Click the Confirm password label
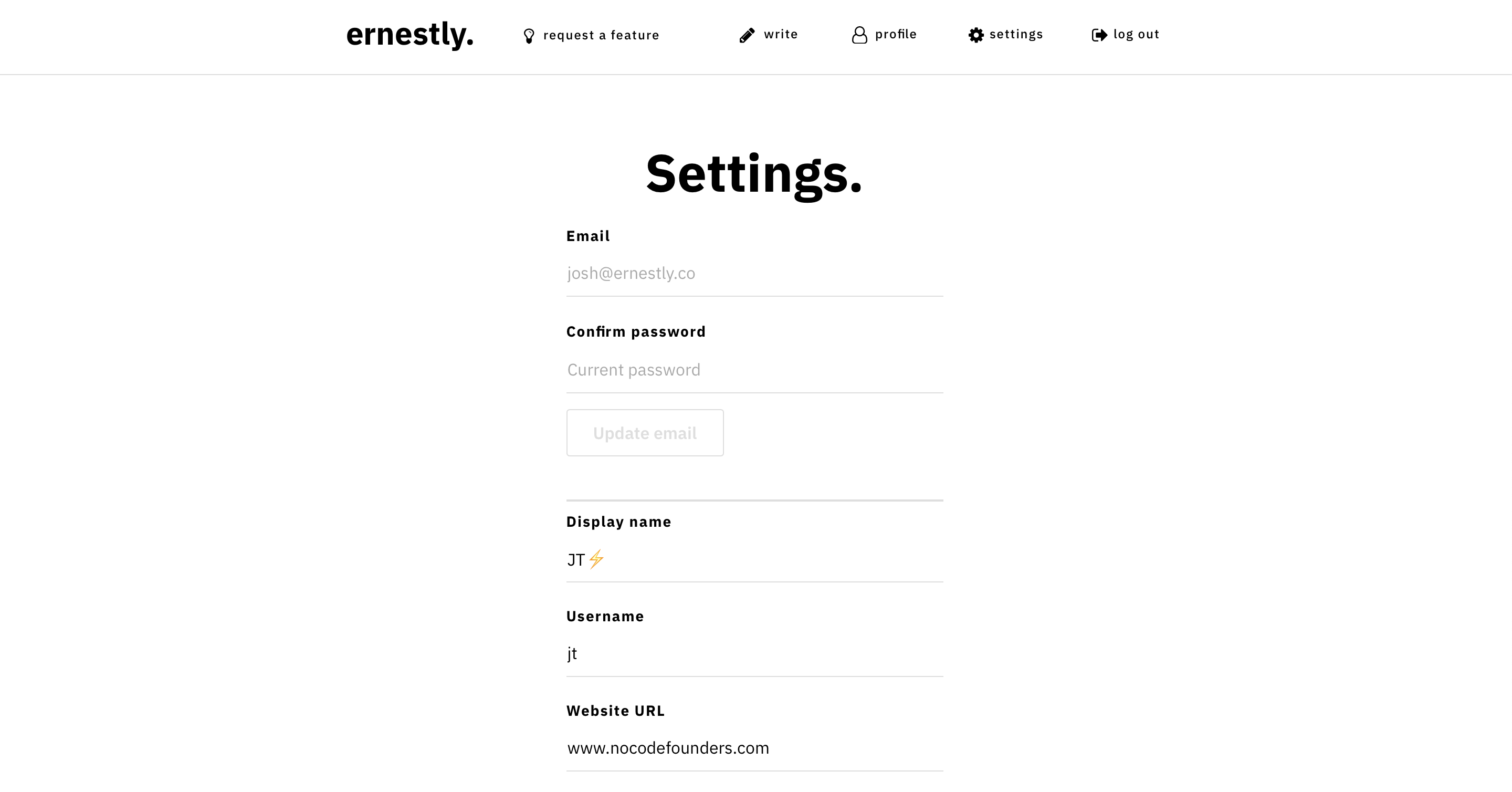This screenshot has height=792, width=1512. coord(636,332)
